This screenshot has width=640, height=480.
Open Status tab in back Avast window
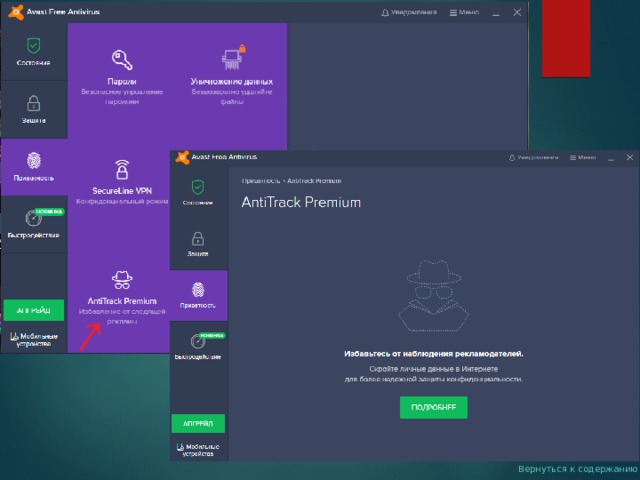[33, 52]
